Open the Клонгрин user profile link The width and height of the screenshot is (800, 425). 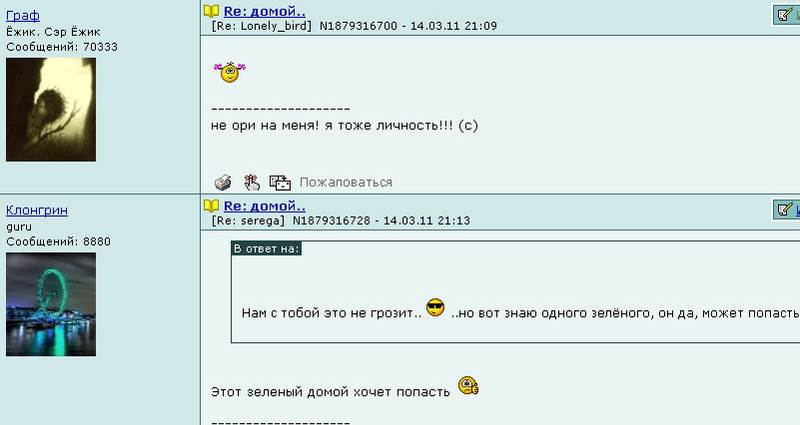click(x=37, y=210)
